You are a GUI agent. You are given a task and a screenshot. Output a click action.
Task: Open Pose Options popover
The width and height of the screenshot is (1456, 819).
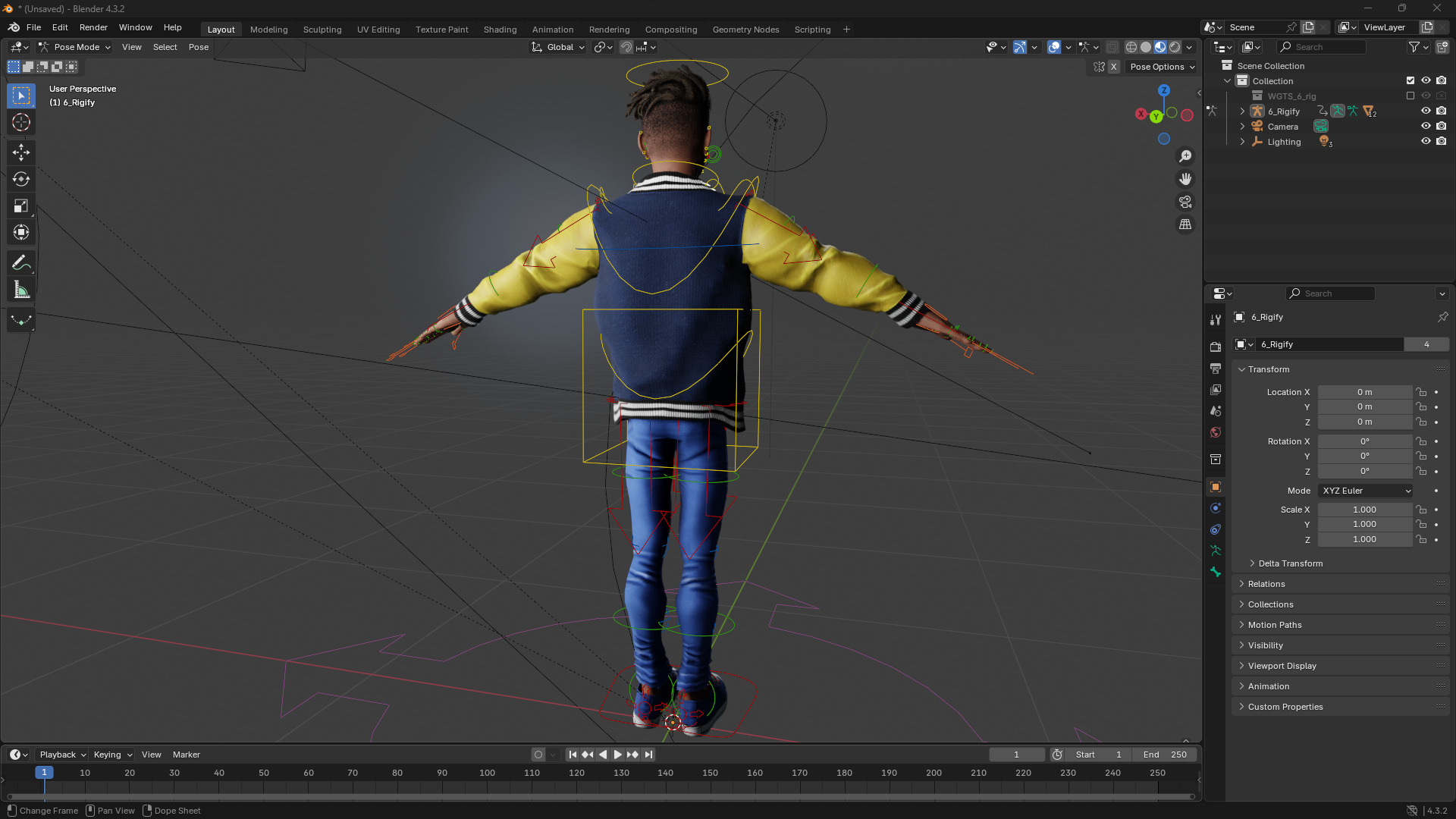pyautogui.click(x=1162, y=67)
